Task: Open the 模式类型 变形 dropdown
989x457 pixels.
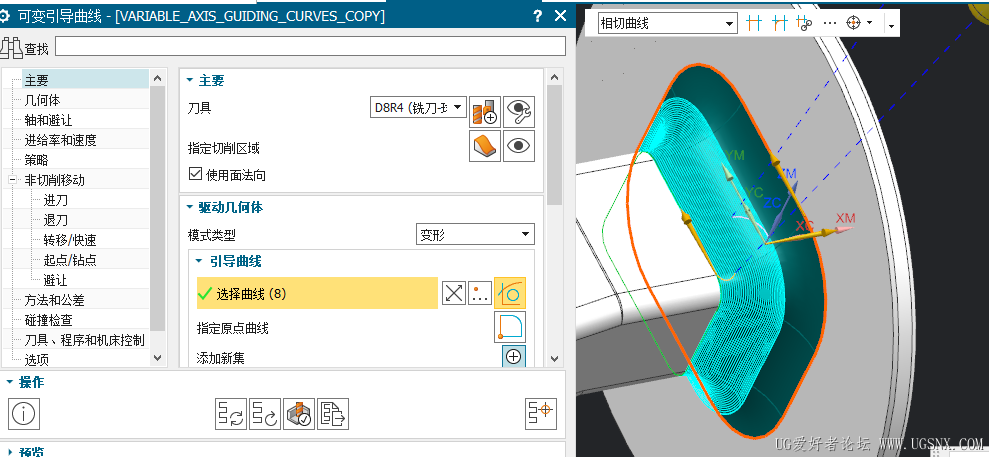Action: pyautogui.click(x=475, y=234)
